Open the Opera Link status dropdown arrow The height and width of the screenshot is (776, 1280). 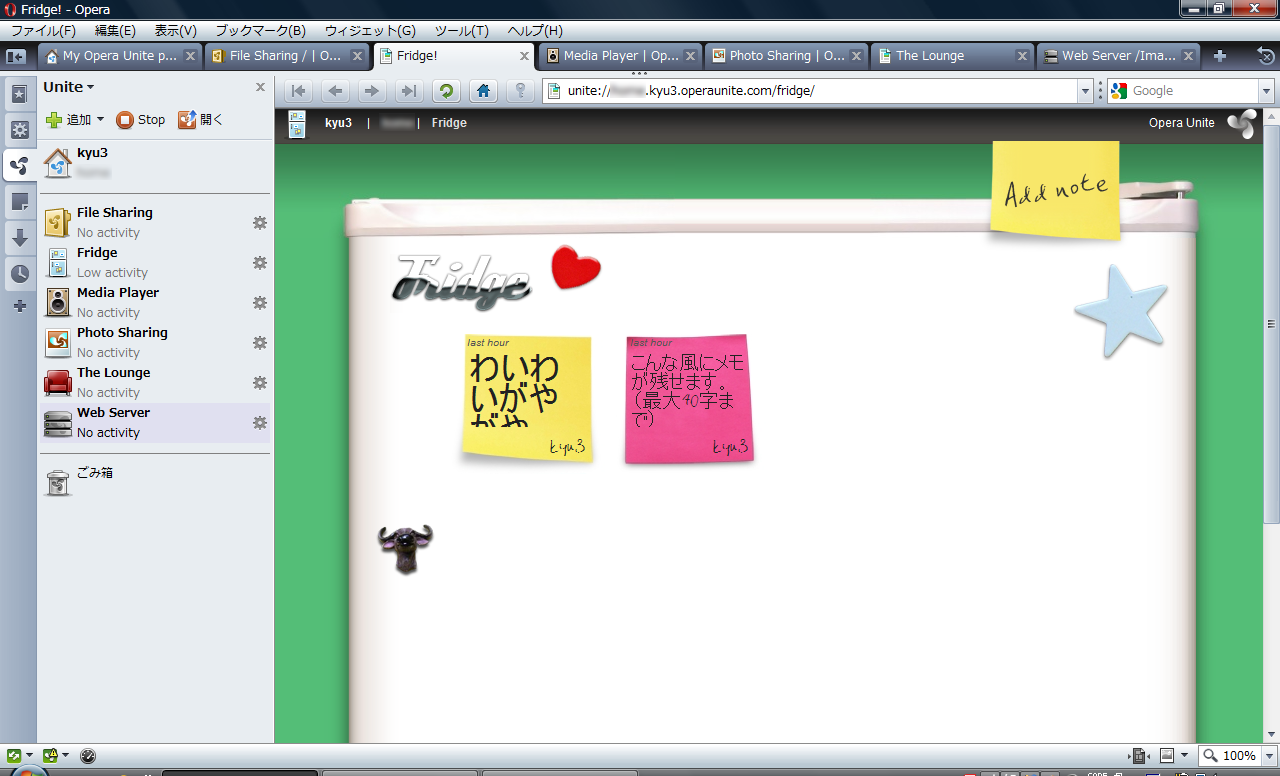pos(29,756)
